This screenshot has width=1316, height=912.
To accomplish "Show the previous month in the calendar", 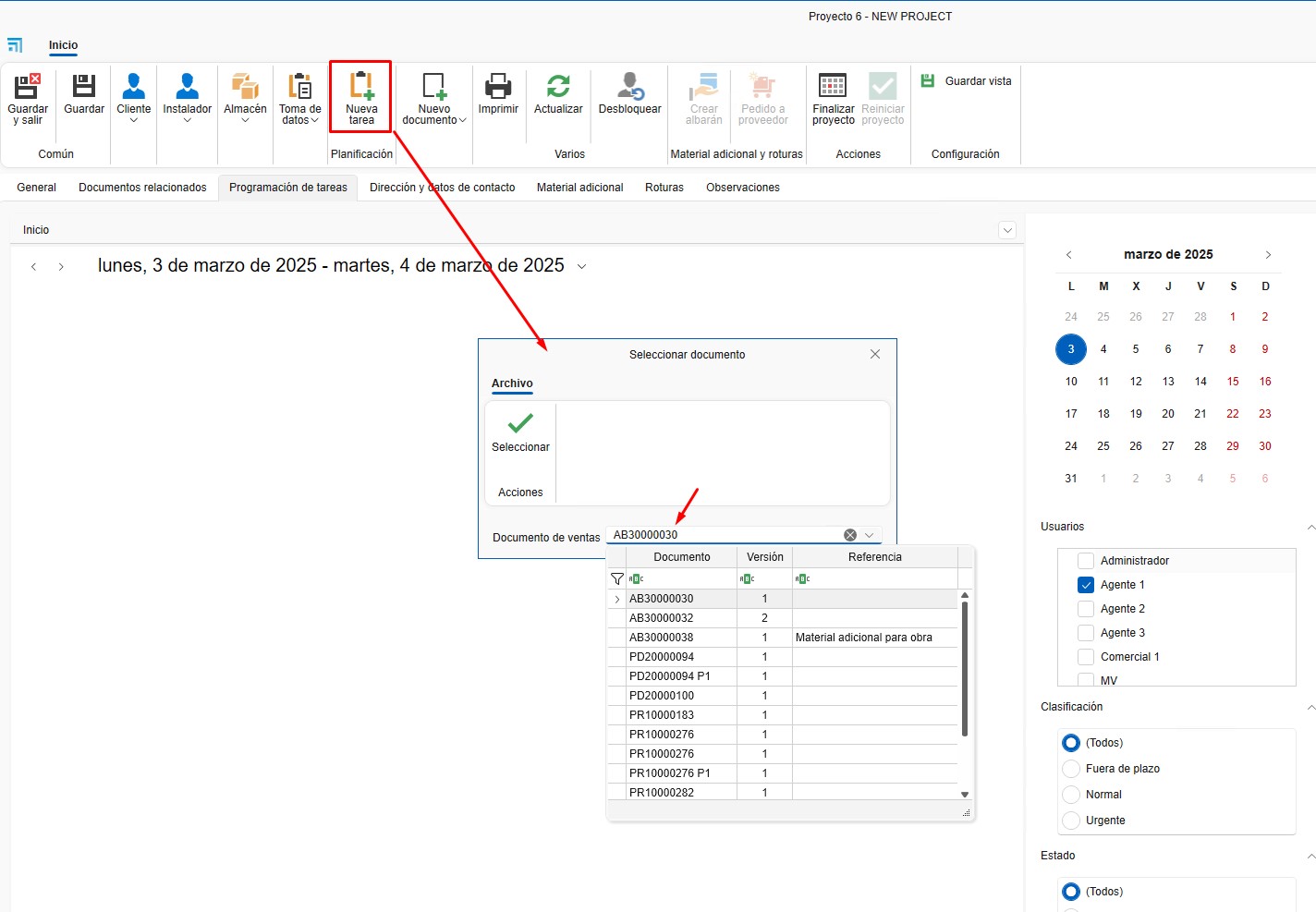I will click(x=1069, y=255).
